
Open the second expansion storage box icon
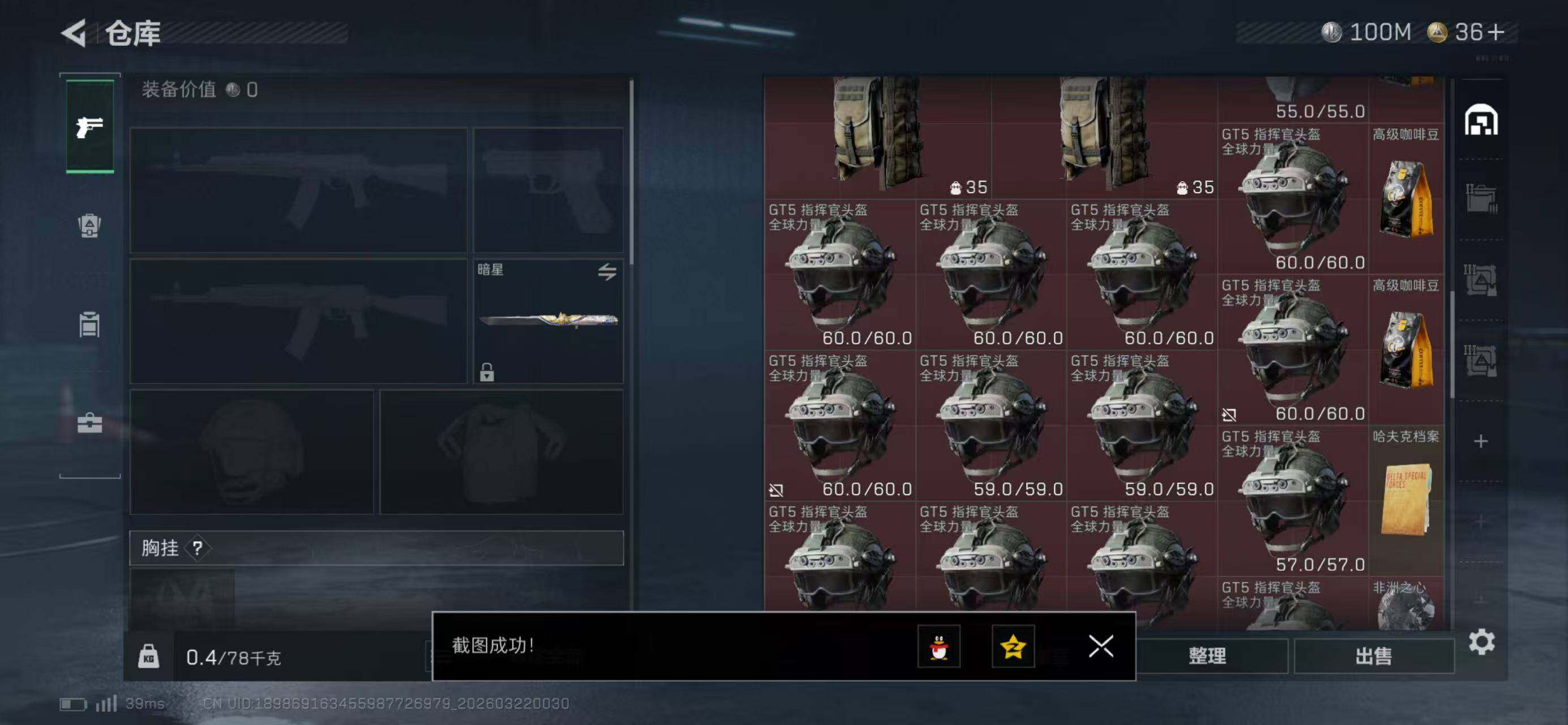pos(1481,280)
